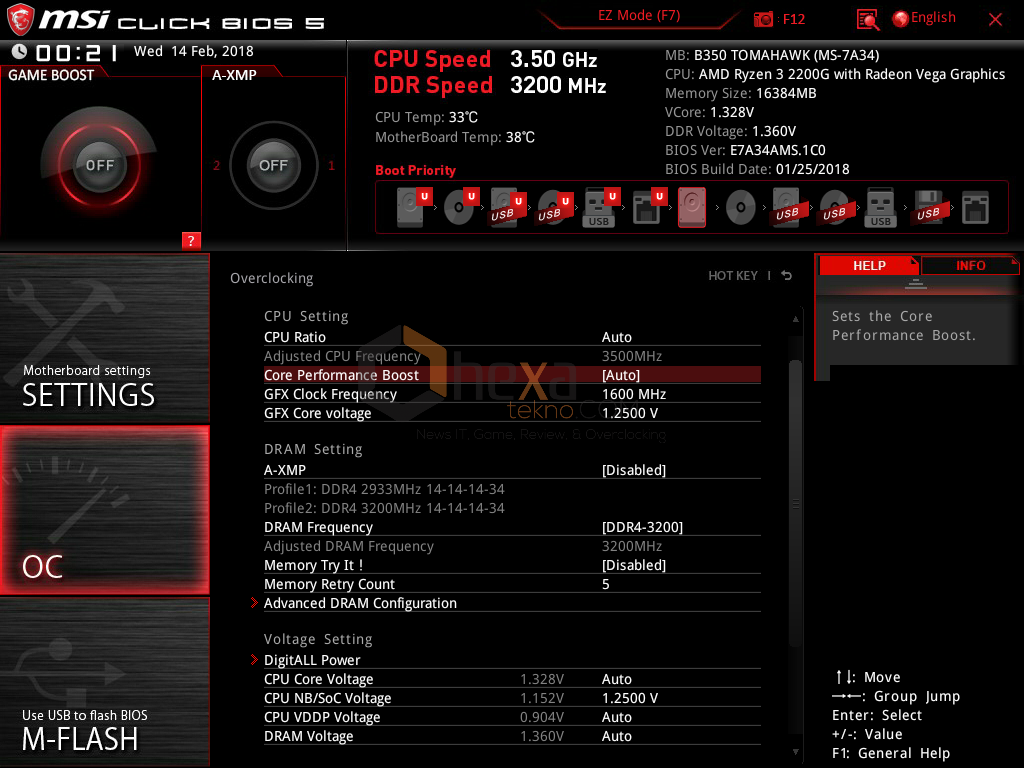This screenshot has height=768, width=1024.
Task: Open the CPU VDDP Voltage Auto setting
Action: 512,717
